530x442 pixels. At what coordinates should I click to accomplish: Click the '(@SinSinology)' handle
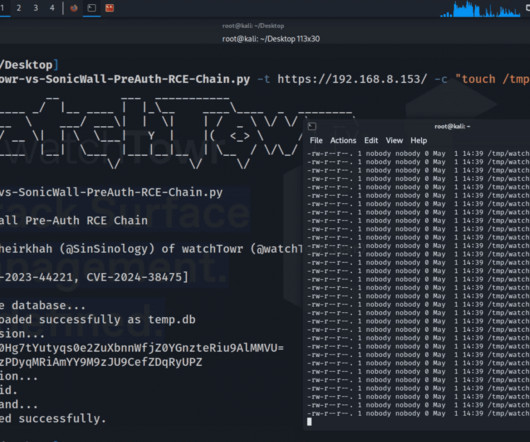pos(107,249)
